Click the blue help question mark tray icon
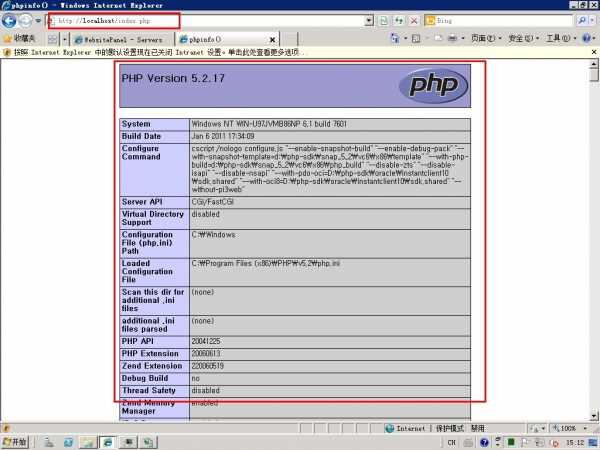This screenshot has width=600, height=450. click(x=484, y=443)
